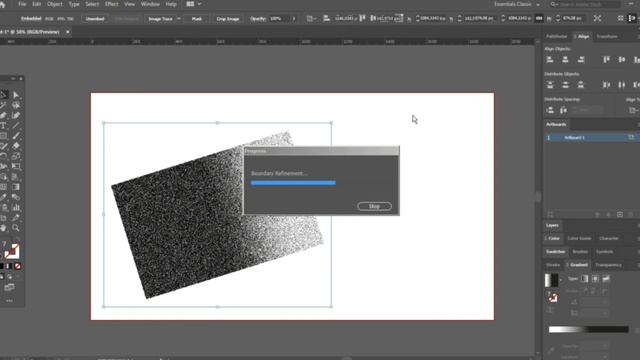
Task: Select the Type tool
Action: click(x=4, y=126)
